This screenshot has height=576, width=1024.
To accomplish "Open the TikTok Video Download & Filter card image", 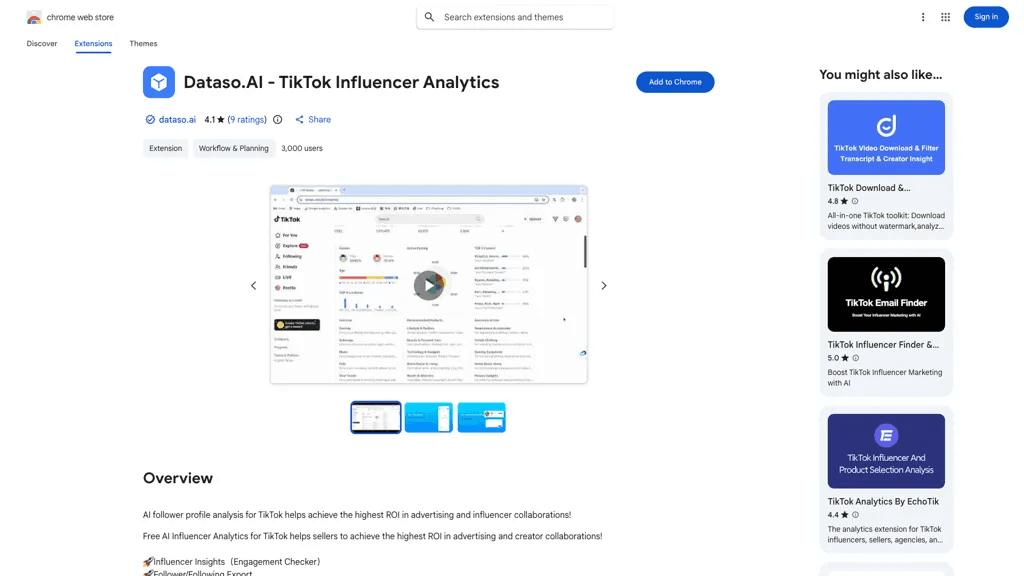I will [x=886, y=137].
